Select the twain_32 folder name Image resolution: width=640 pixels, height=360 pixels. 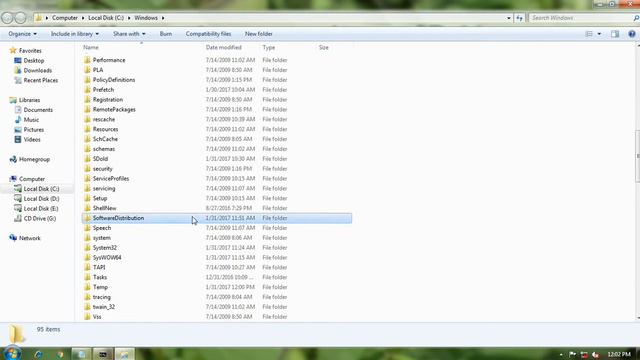click(104, 307)
